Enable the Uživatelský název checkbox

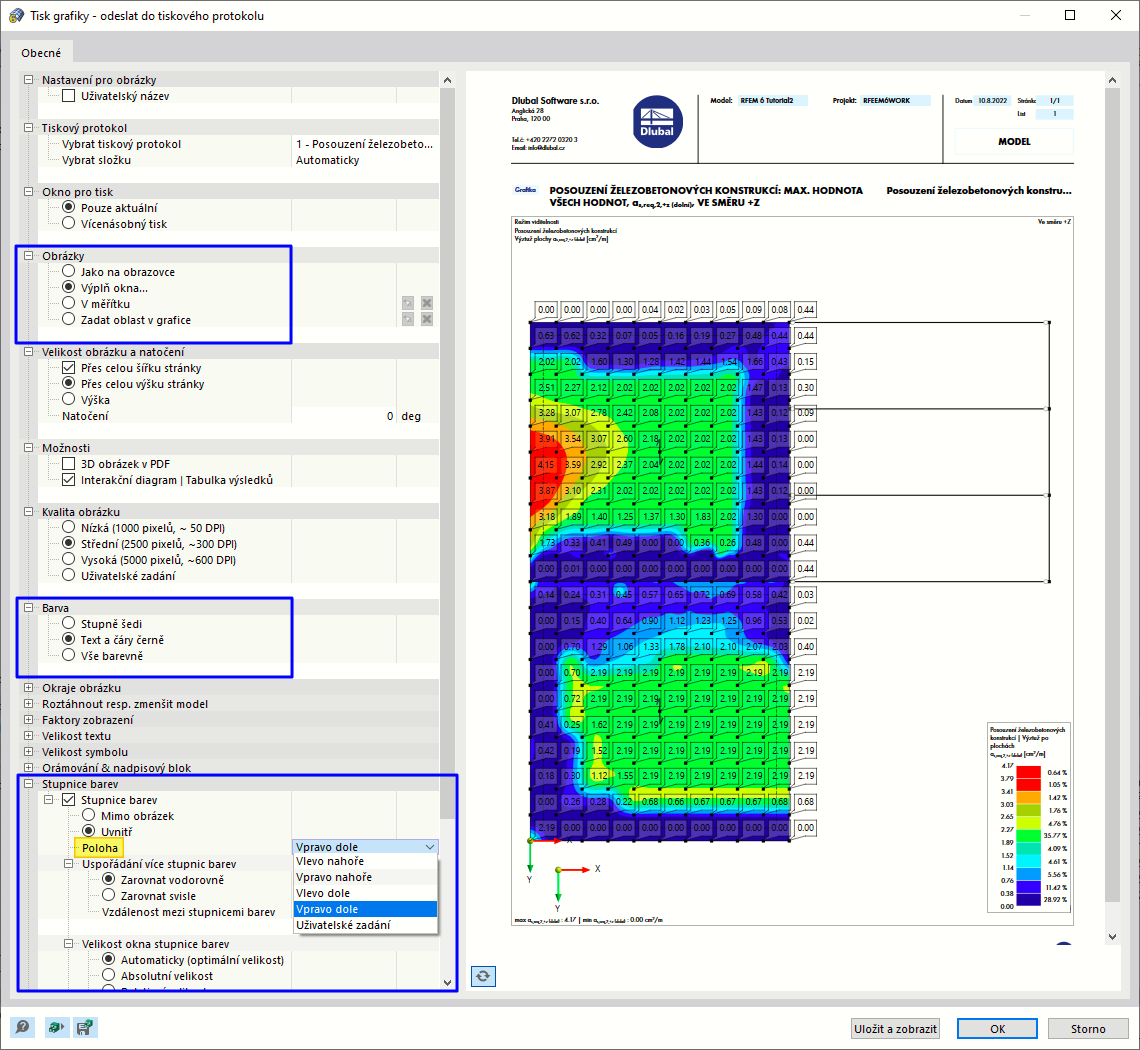(x=68, y=95)
